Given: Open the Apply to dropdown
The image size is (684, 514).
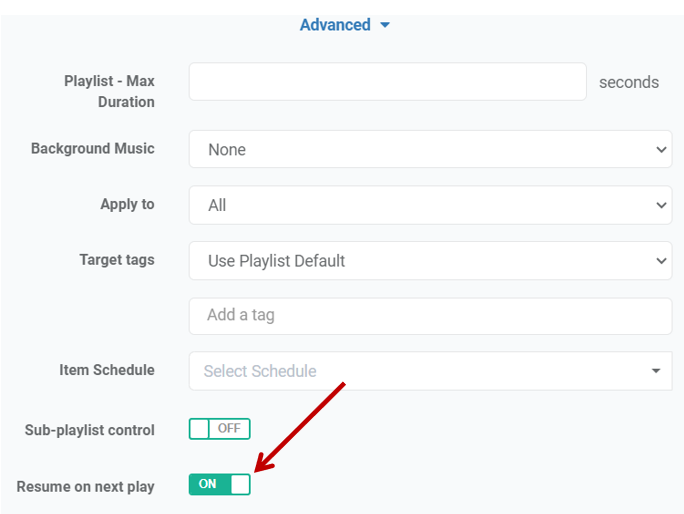Looking at the screenshot, I should click(430, 205).
